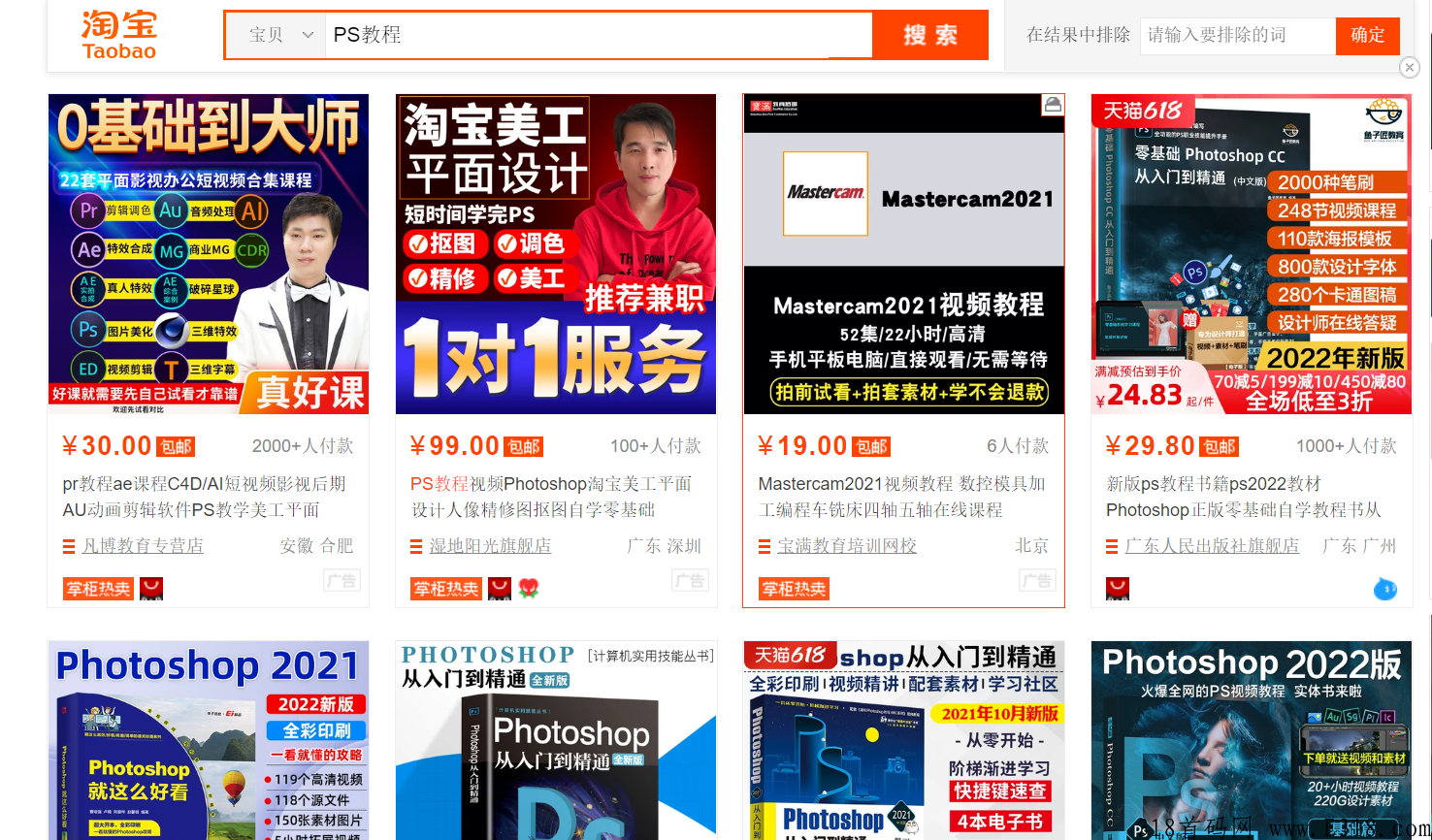Click the 广告 tag on 凡博教育 card
Viewport: 1432px width, 840px height.
point(342,580)
